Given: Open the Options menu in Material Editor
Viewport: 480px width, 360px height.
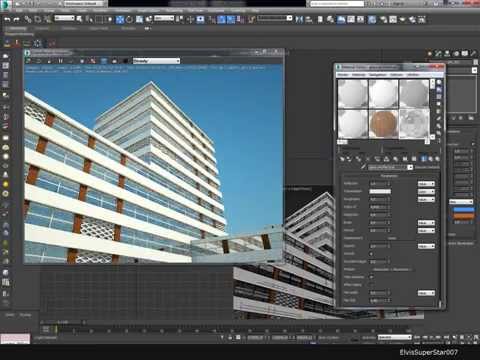Looking at the screenshot, I should pyautogui.click(x=397, y=75).
